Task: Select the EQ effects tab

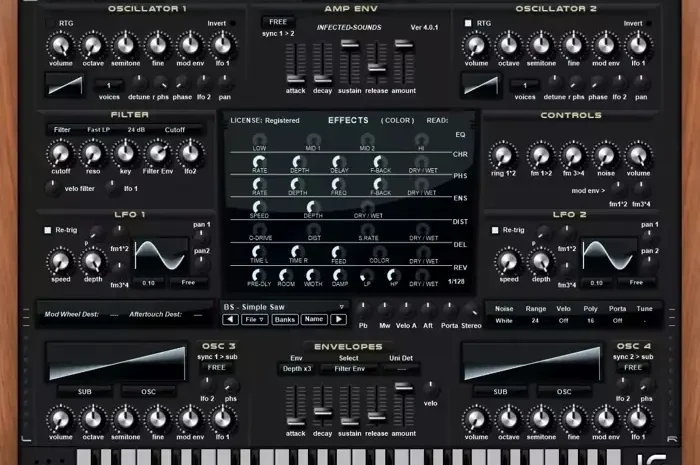Action: pos(460,135)
